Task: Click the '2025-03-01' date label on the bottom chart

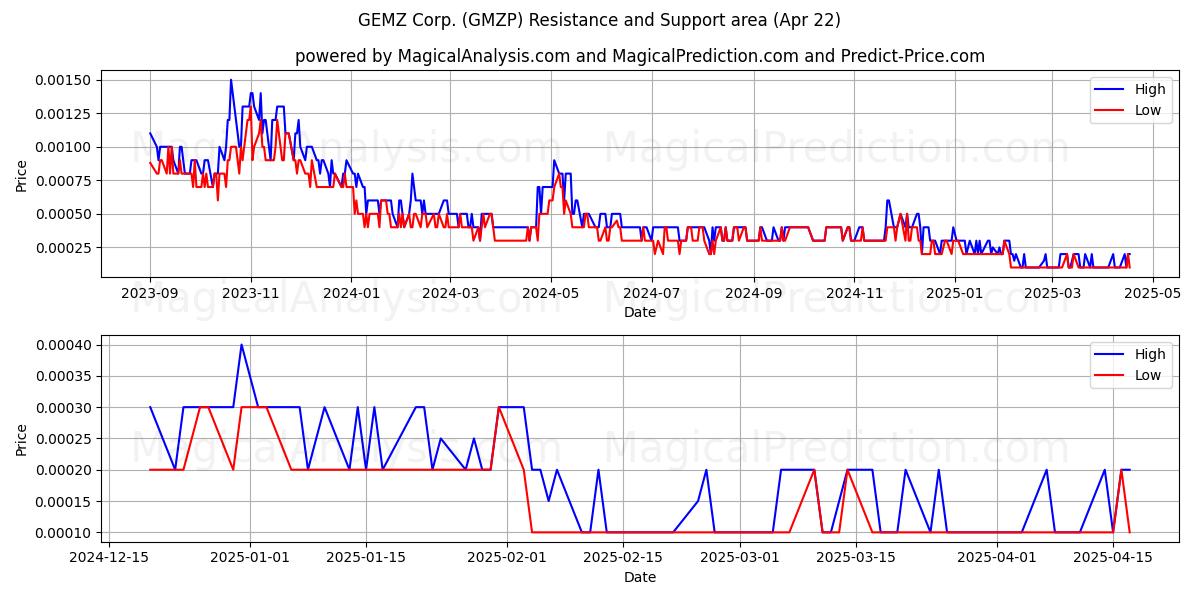Action: tap(739, 558)
